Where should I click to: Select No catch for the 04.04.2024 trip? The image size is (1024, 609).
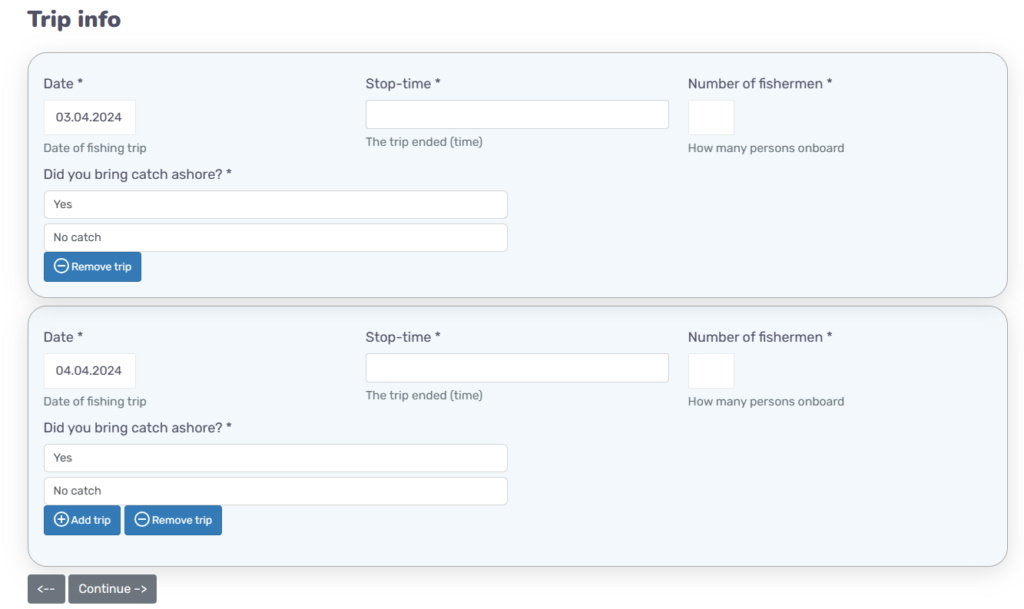pyautogui.click(x=275, y=491)
